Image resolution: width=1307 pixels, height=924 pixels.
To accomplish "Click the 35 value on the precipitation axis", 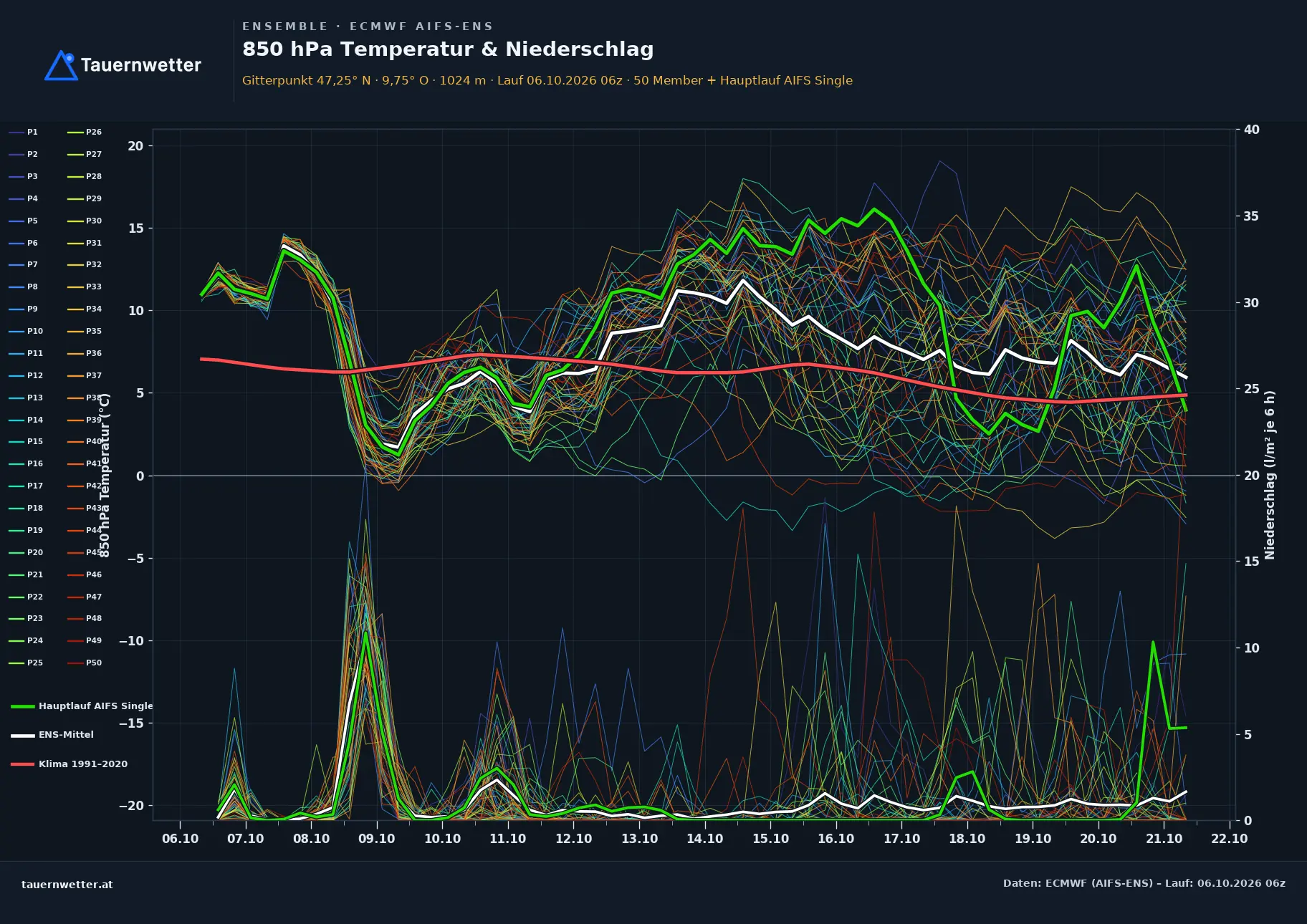I will [x=1252, y=216].
